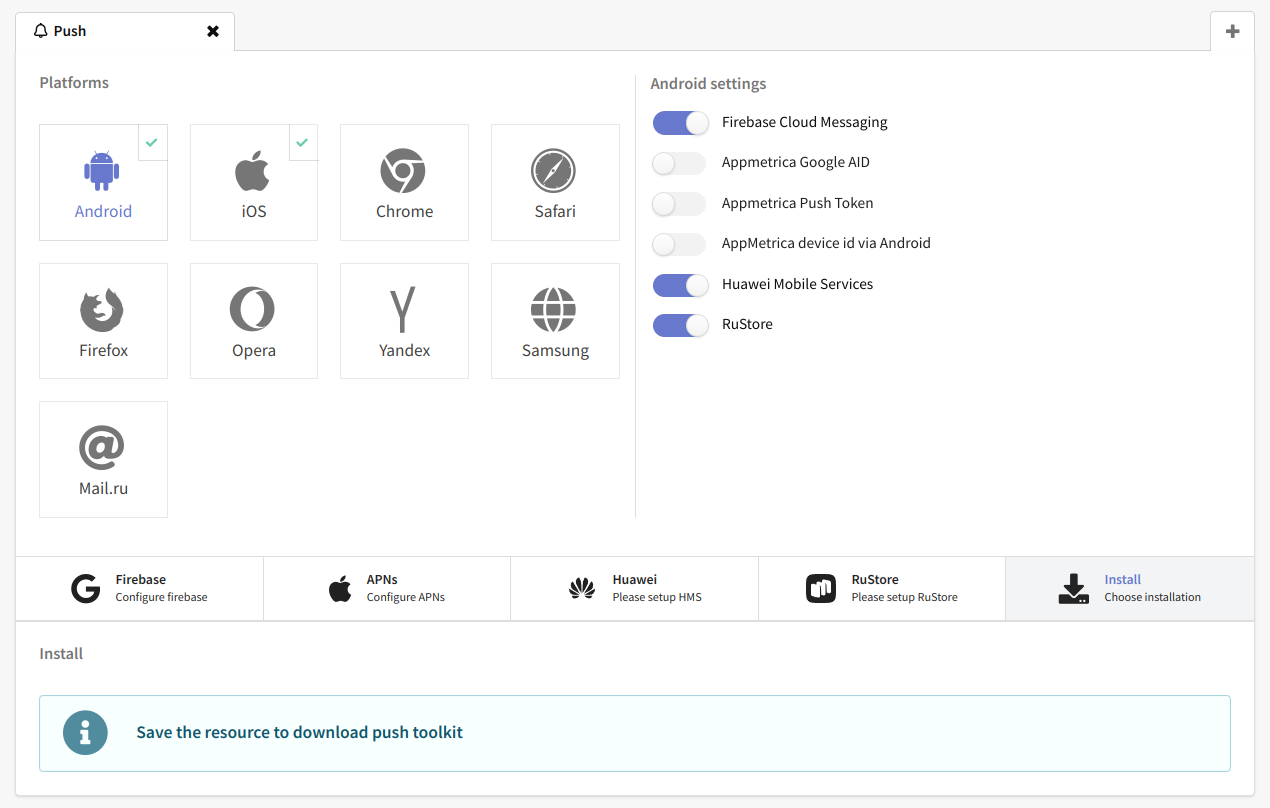Choose the Chrome browser icon
This screenshot has width=1270, height=808.
403,170
